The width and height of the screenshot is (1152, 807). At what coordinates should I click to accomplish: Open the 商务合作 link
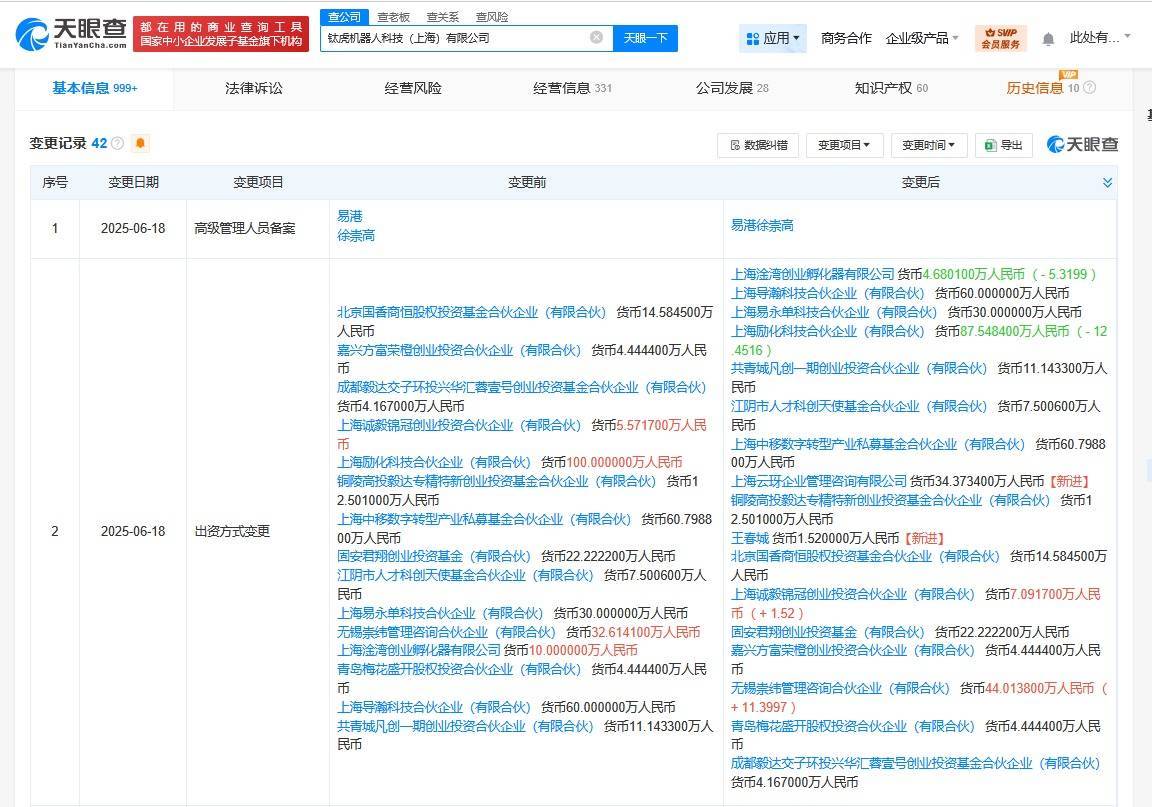click(x=846, y=38)
